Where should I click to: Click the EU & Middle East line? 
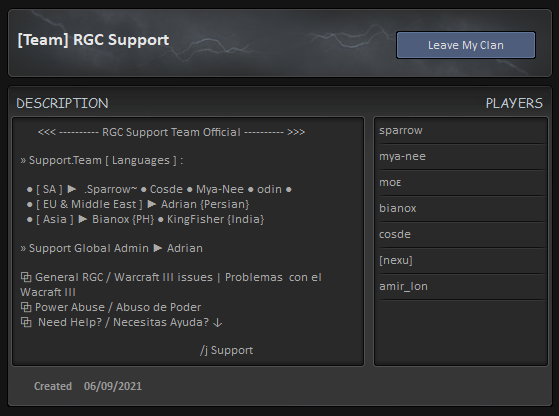coord(138,204)
